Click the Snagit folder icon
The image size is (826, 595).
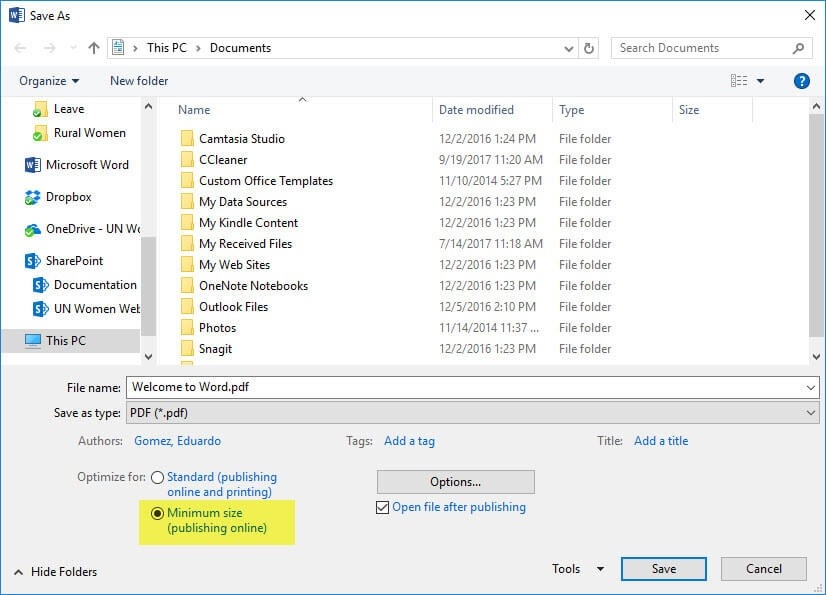(x=187, y=348)
